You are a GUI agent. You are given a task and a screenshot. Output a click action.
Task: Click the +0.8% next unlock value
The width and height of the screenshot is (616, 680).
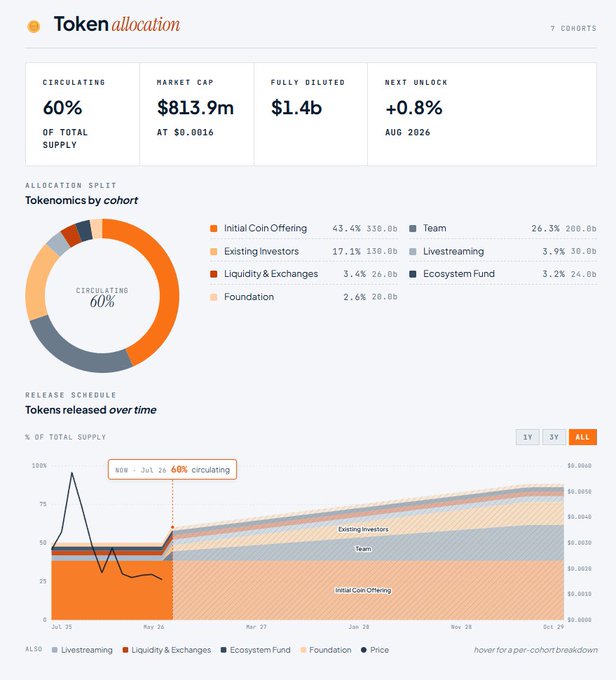coord(413,108)
